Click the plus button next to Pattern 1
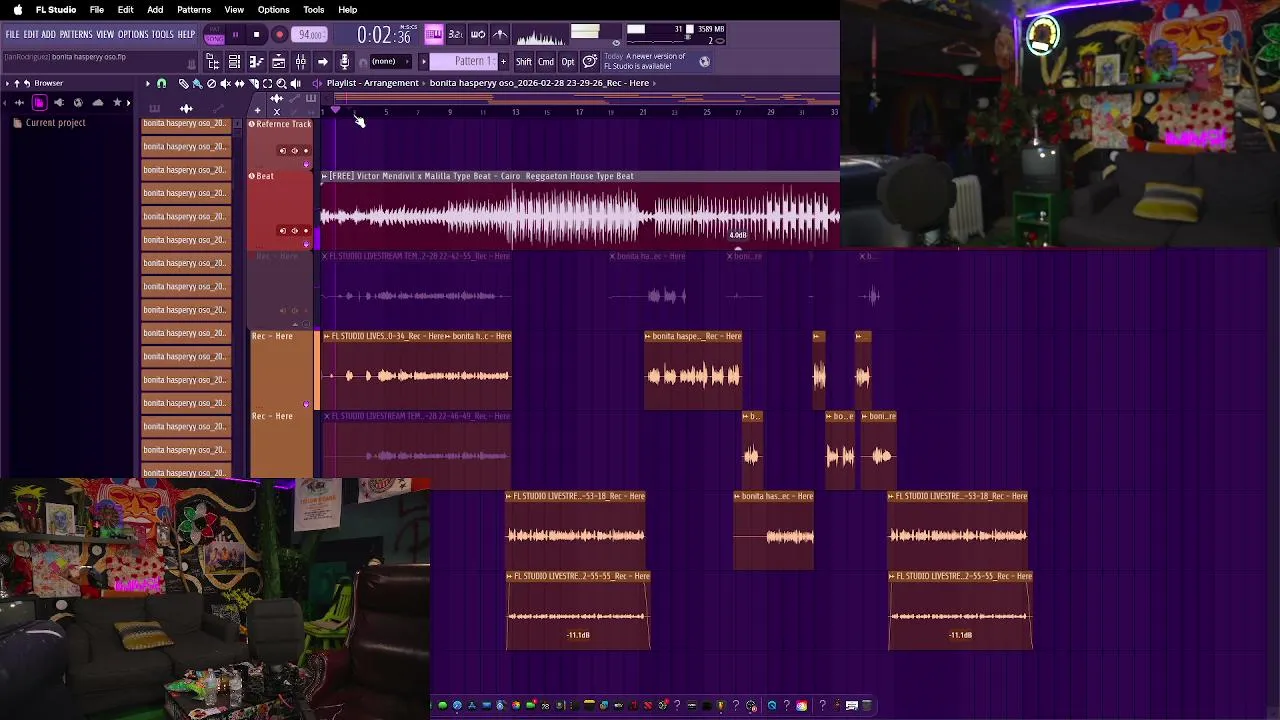Viewport: 1280px width, 720px height. coord(503,62)
